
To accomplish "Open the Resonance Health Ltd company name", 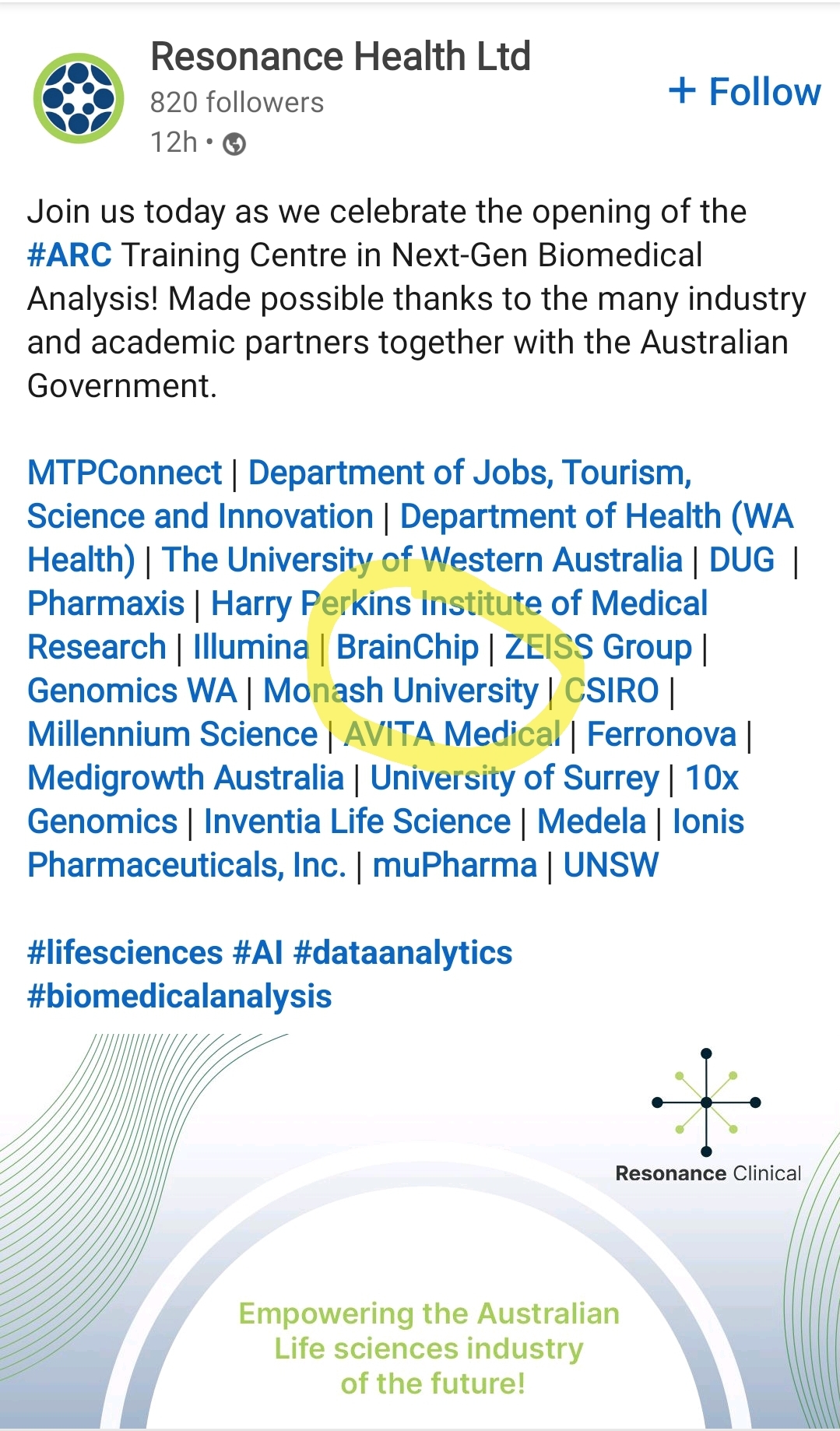I will click(x=340, y=57).
